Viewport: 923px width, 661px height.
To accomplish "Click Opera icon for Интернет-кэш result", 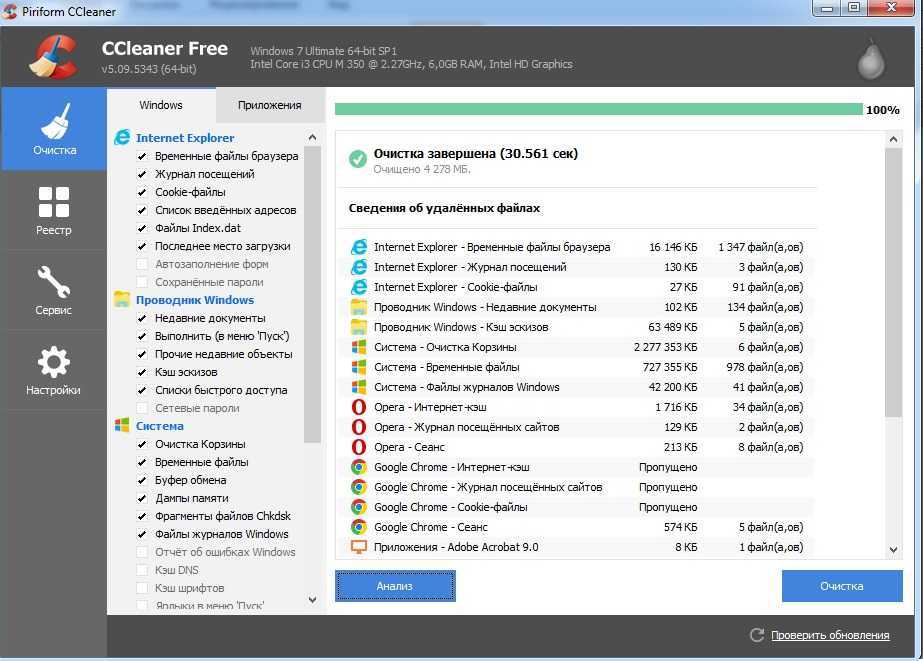I will coord(358,407).
